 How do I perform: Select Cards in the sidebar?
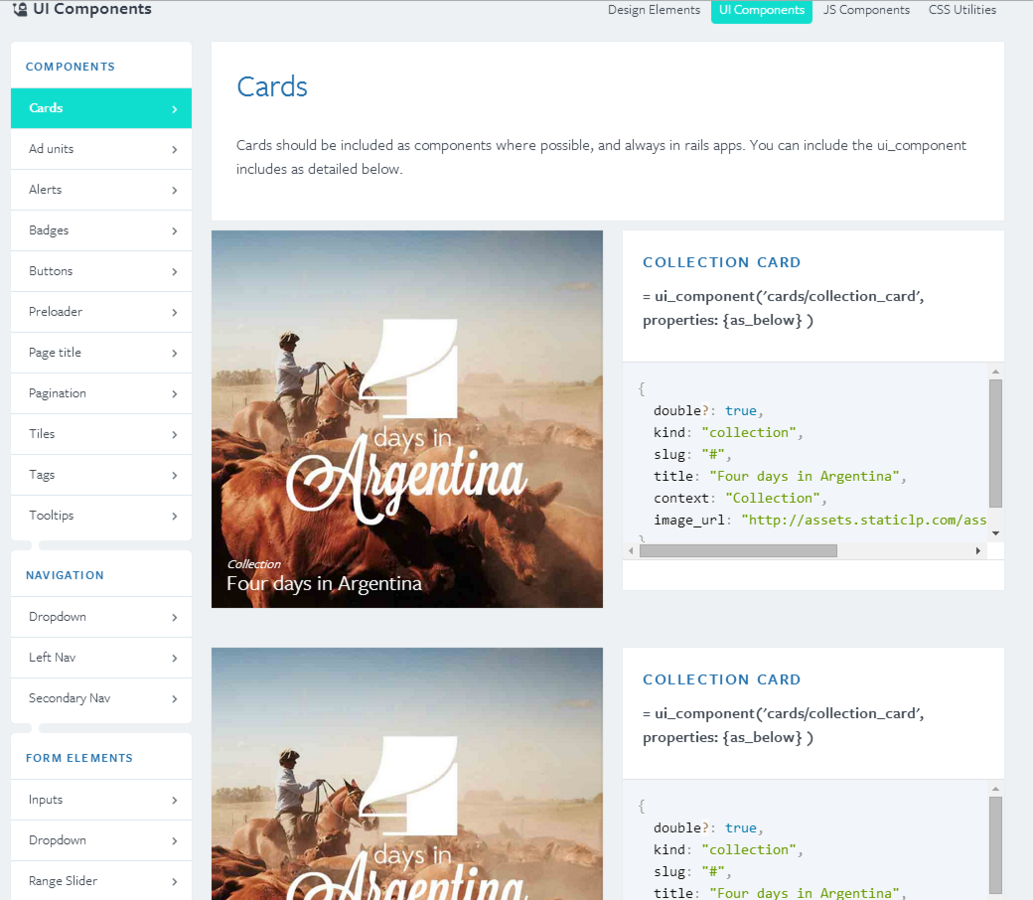pos(101,108)
